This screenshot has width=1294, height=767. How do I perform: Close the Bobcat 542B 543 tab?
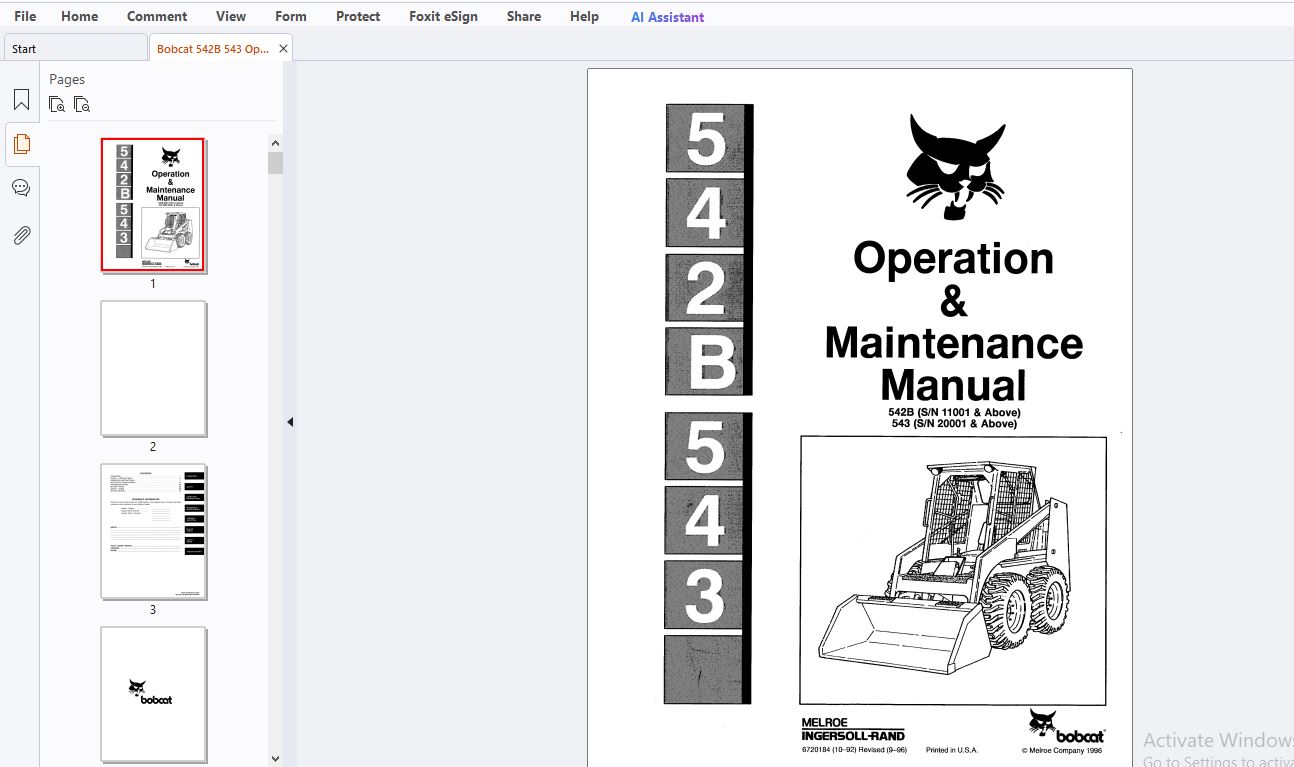pyautogui.click(x=283, y=48)
